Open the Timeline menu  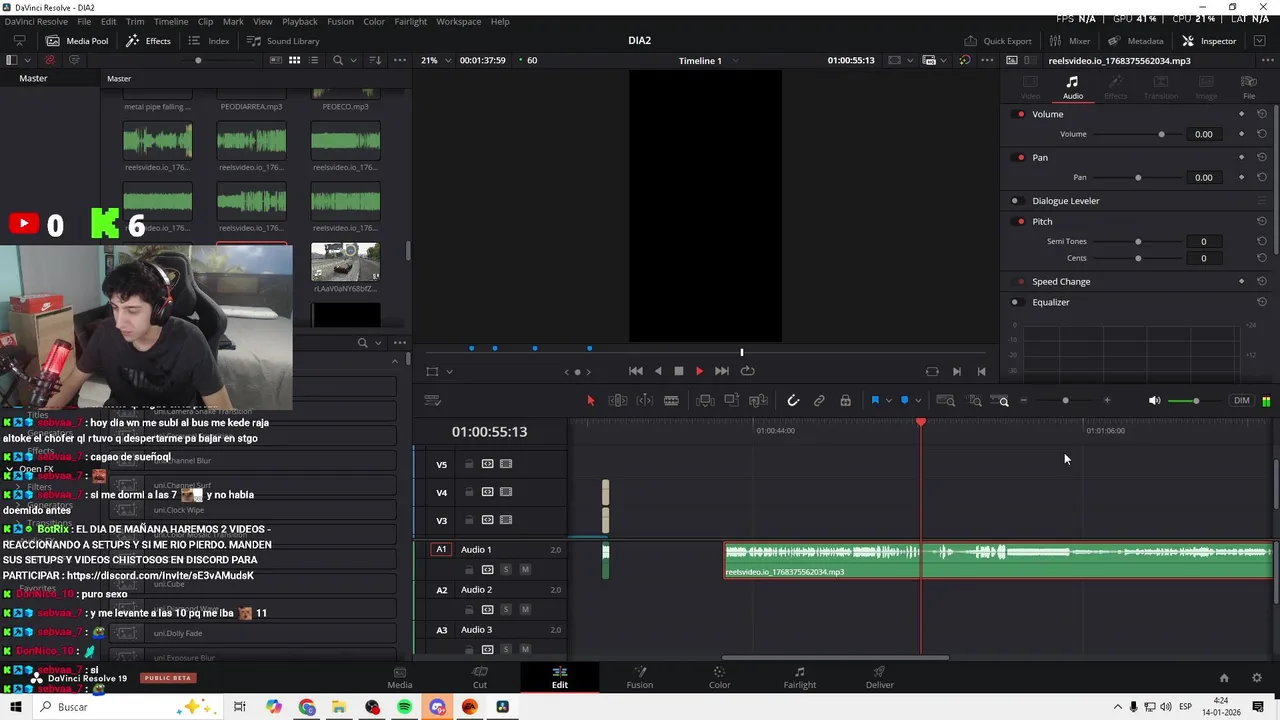pyautogui.click(x=170, y=21)
